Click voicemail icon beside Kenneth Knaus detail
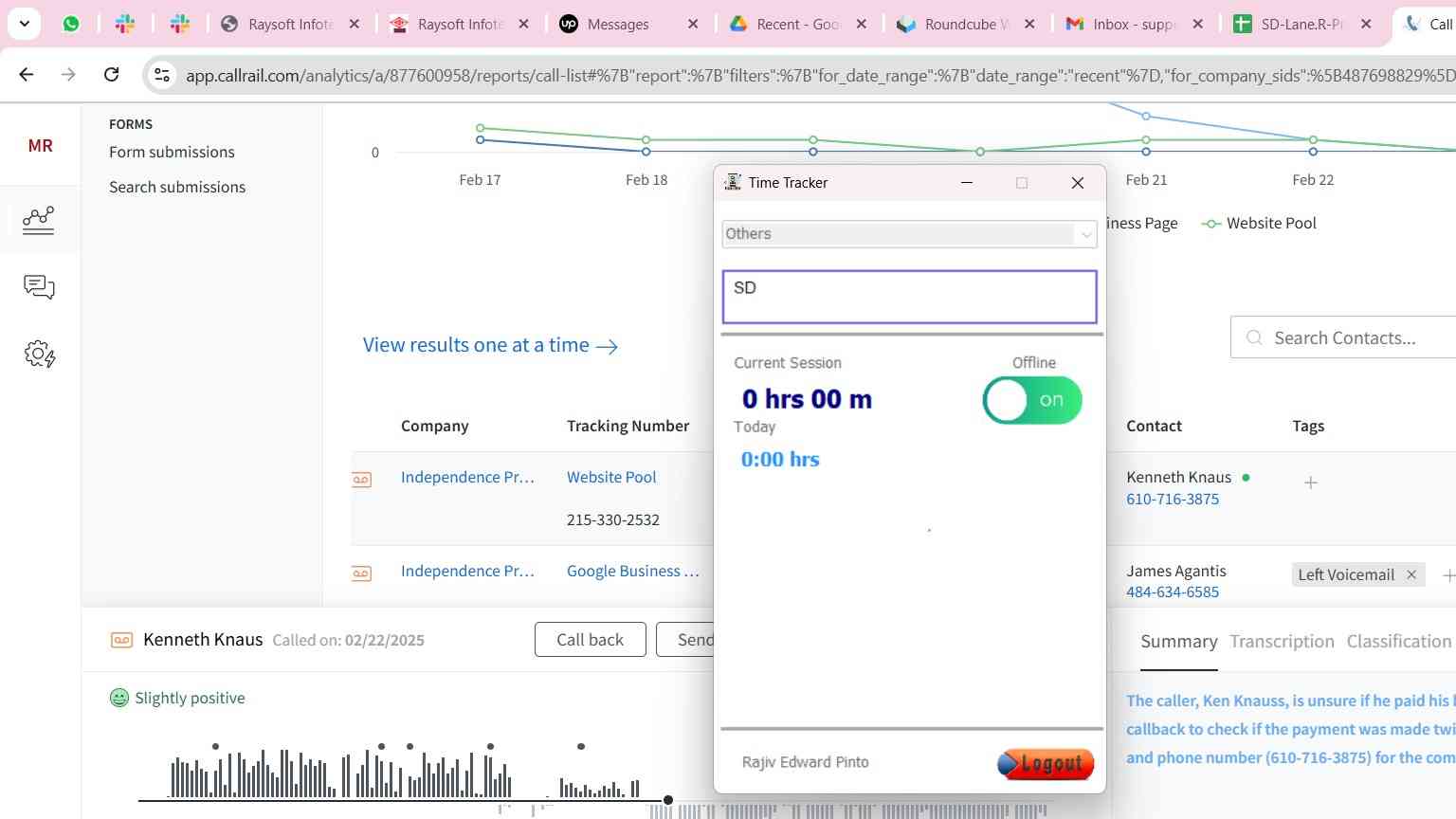This screenshot has height=819, width=1456. pos(121,640)
